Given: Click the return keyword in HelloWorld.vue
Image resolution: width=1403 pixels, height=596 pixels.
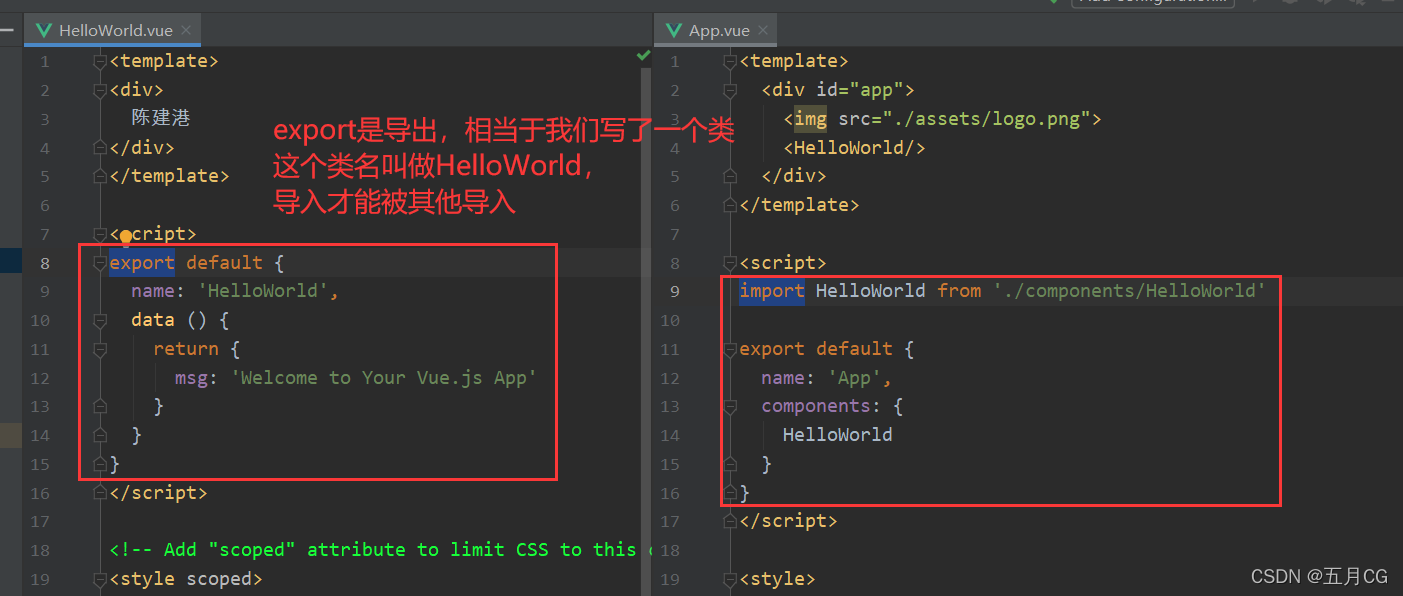Looking at the screenshot, I should pyautogui.click(x=186, y=349).
